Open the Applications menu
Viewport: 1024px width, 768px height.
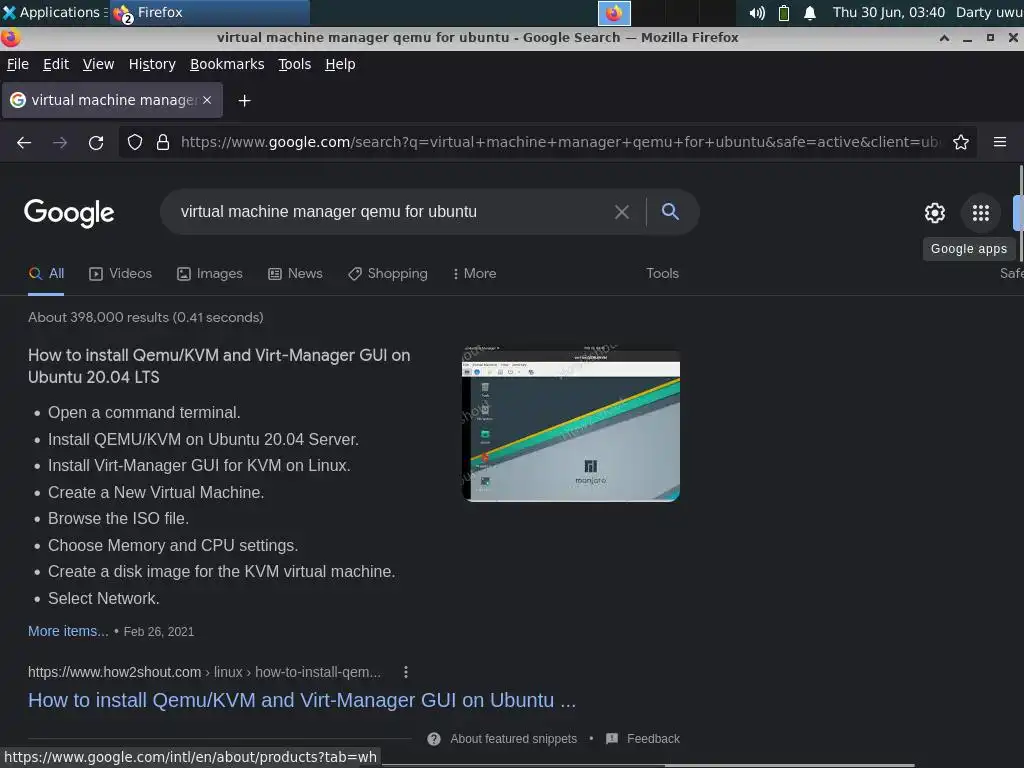point(54,12)
